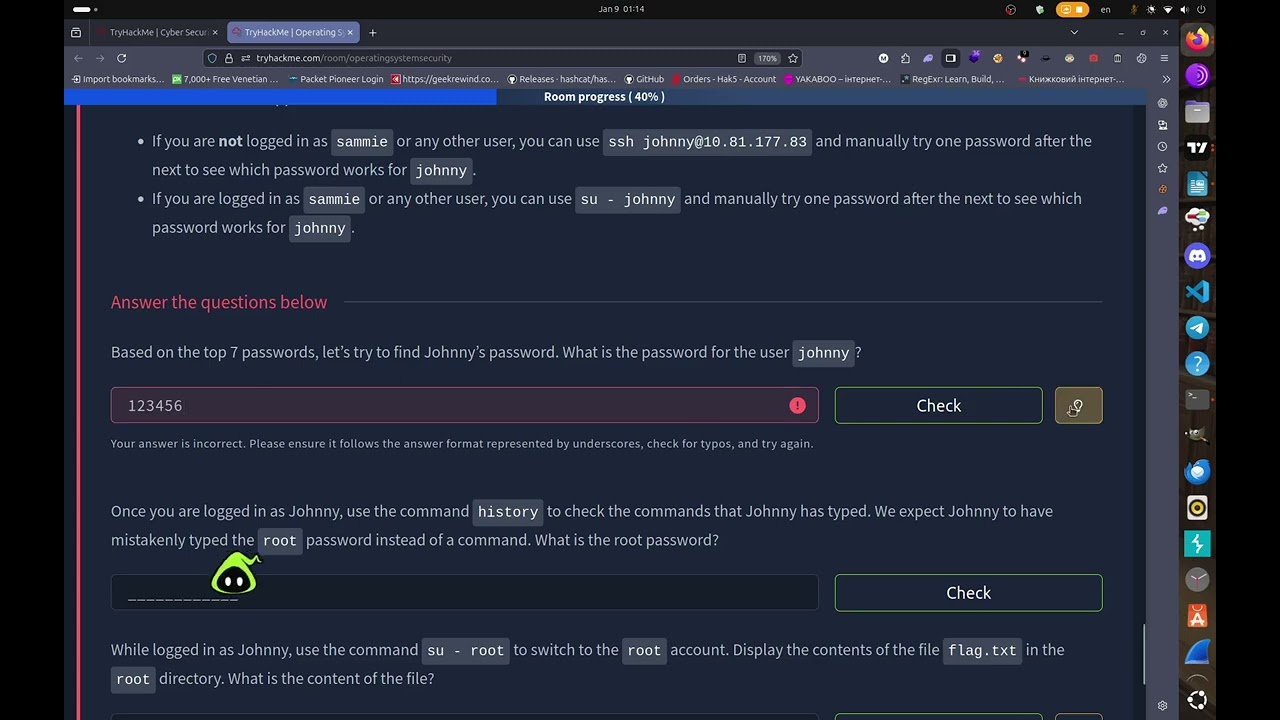The image size is (1280, 720).
Task: Open sidebar settings gear icon
Action: [1162, 705]
